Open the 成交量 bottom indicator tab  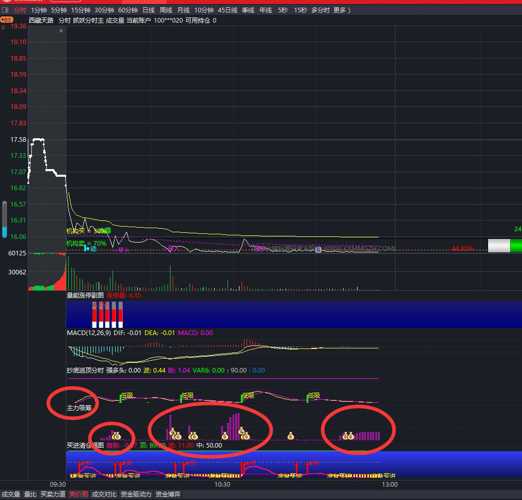click(x=11, y=494)
